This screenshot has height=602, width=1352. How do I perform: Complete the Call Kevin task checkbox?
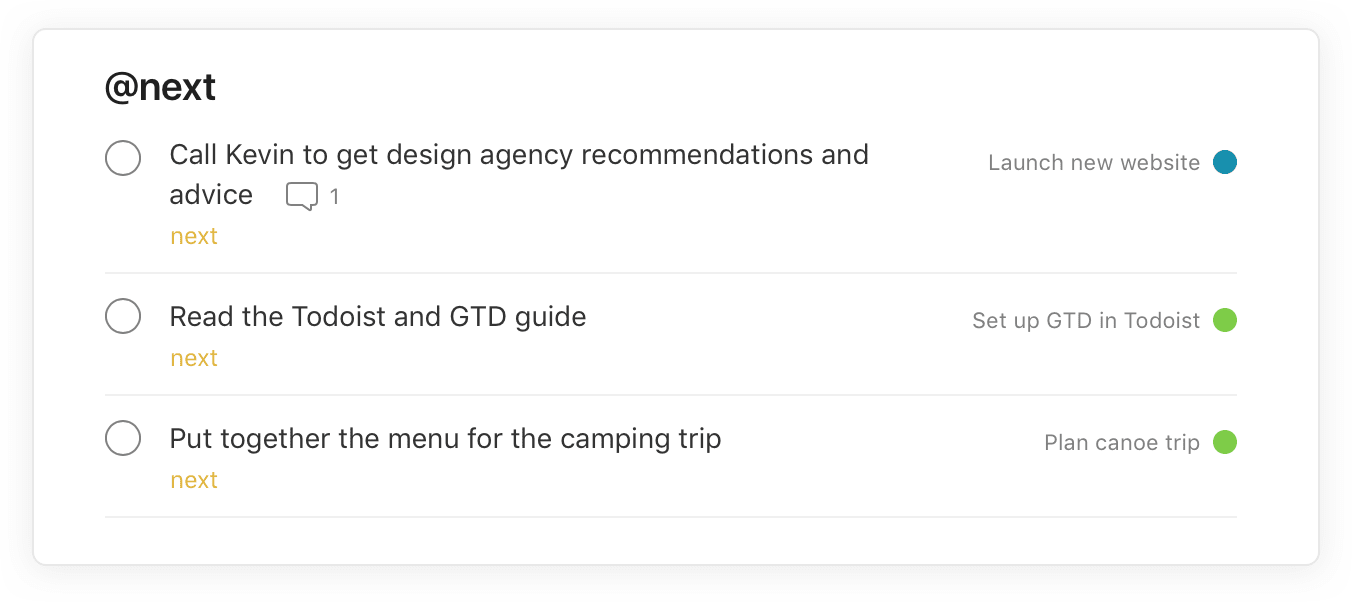tap(123, 157)
